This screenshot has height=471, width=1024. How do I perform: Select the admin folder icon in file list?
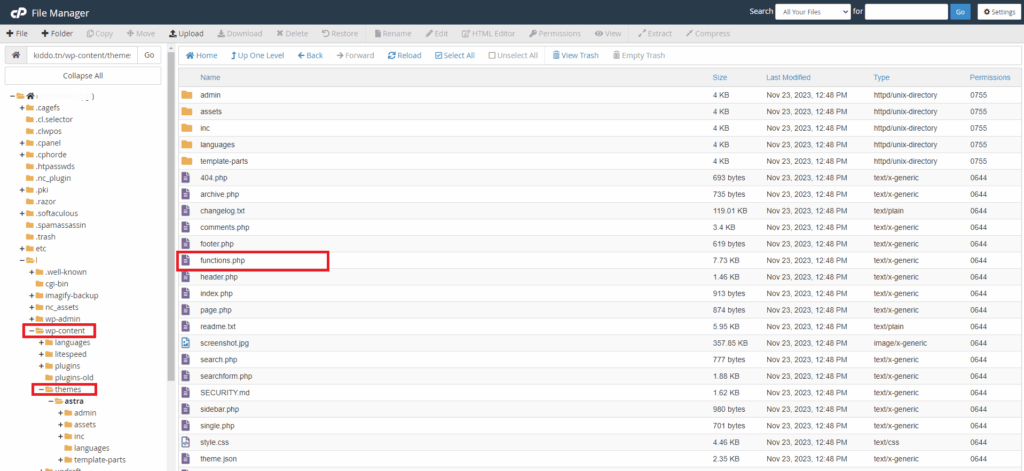(x=187, y=95)
